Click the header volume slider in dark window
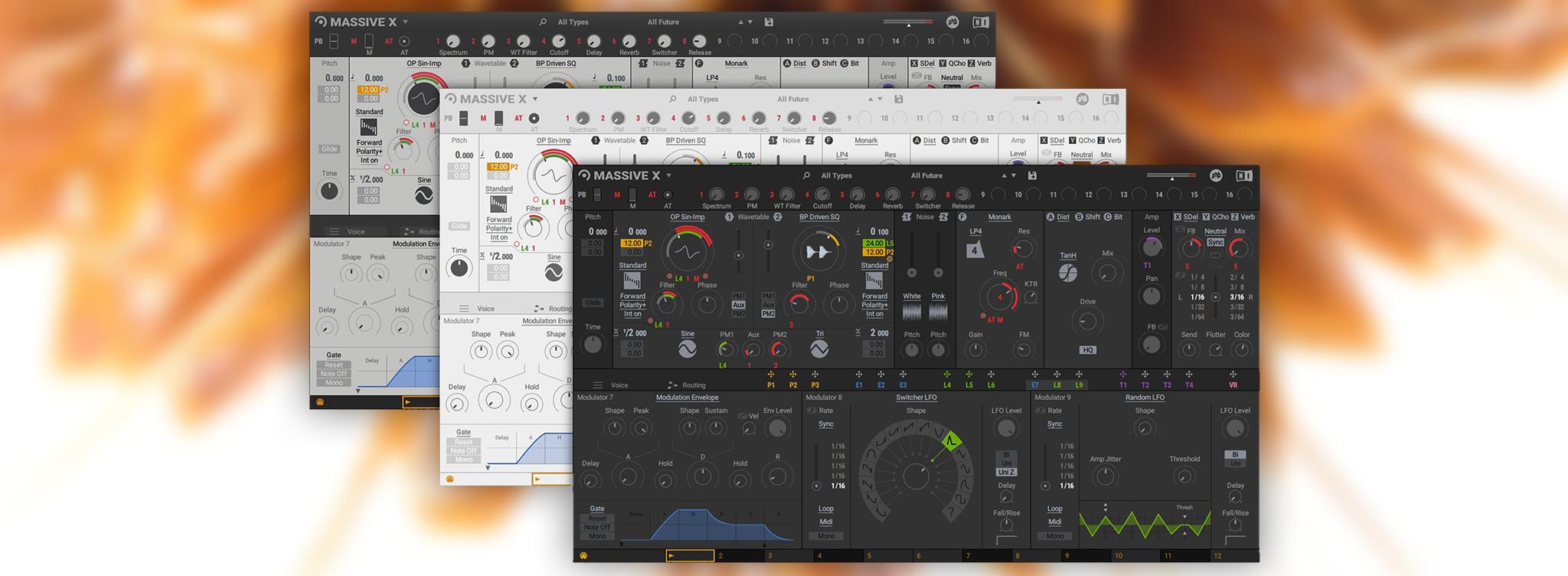This screenshot has height=576, width=1568. 1171,175
